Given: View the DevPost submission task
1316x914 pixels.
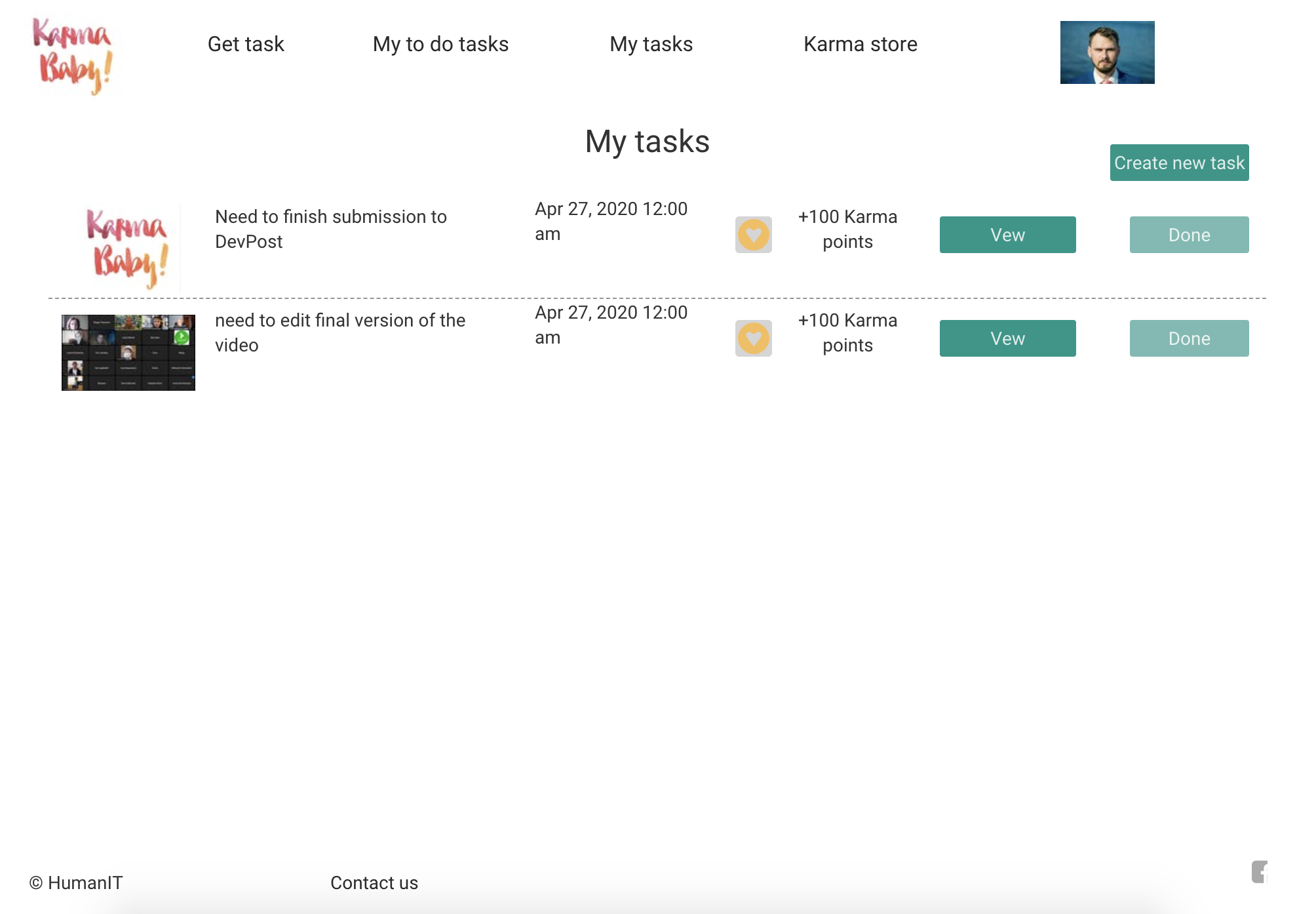Looking at the screenshot, I should 1007,235.
